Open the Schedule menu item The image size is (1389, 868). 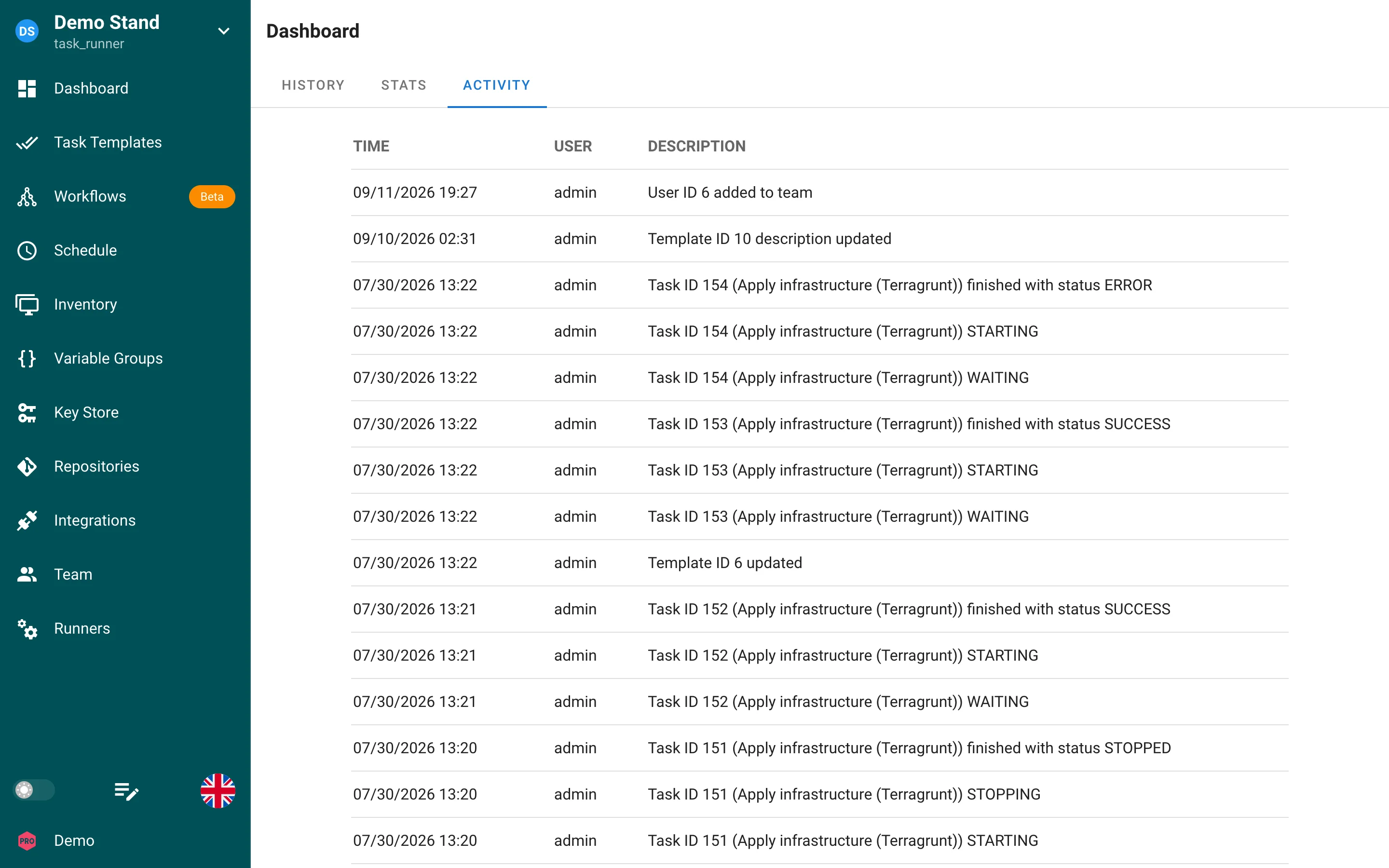point(85,250)
